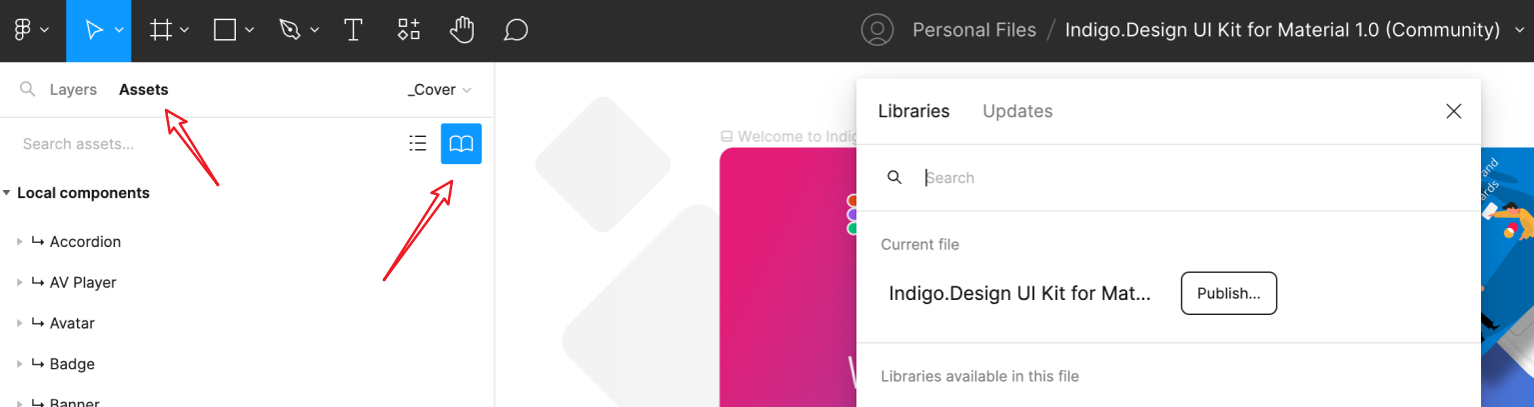Viewport: 1534px width, 407px height.
Task: Collapse the Local components section
Action: (7, 193)
